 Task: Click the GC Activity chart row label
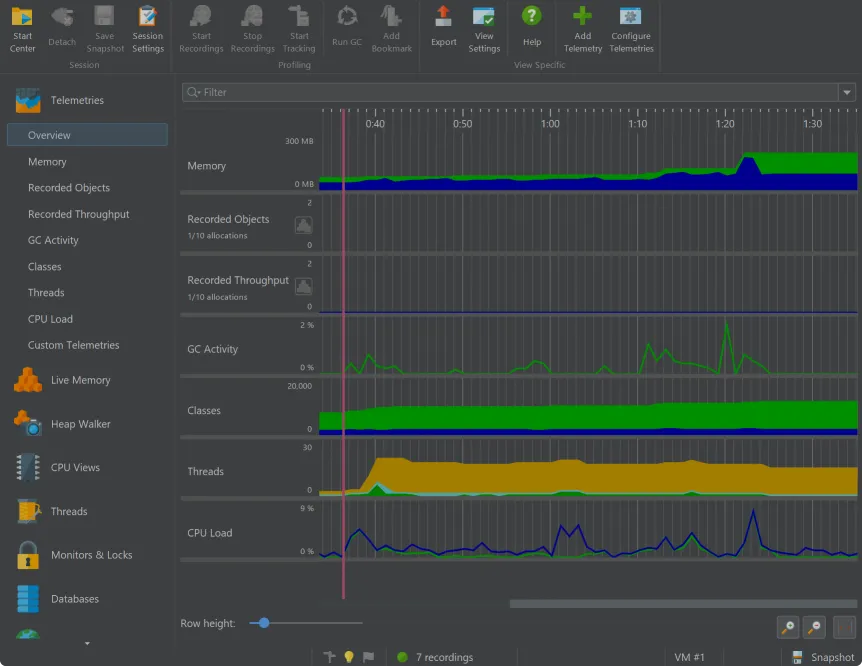coord(212,349)
